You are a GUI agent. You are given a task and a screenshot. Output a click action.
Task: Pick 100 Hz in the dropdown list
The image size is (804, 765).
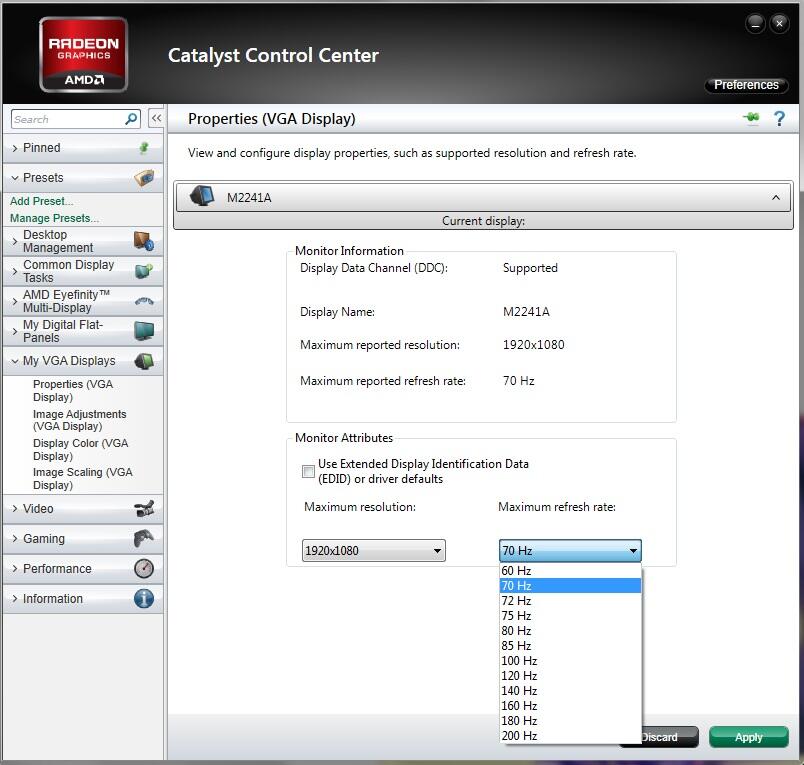570,660
